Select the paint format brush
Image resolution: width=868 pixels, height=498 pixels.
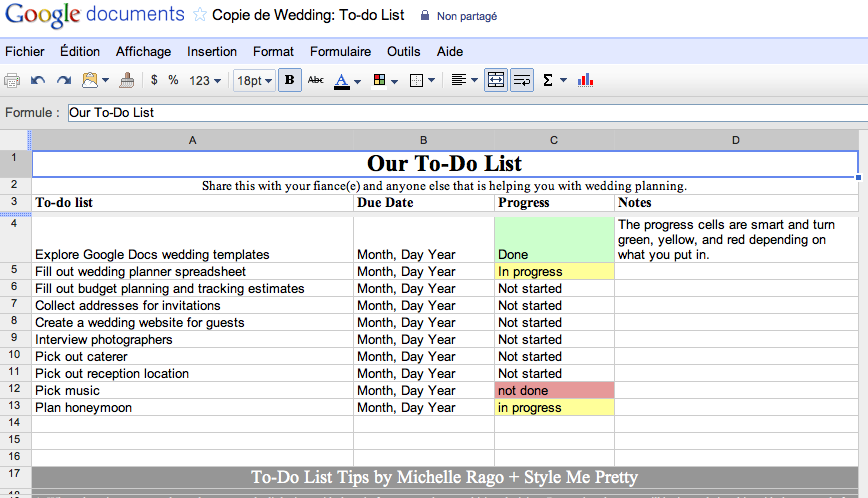pyautogui.click(x=127, y=80)
